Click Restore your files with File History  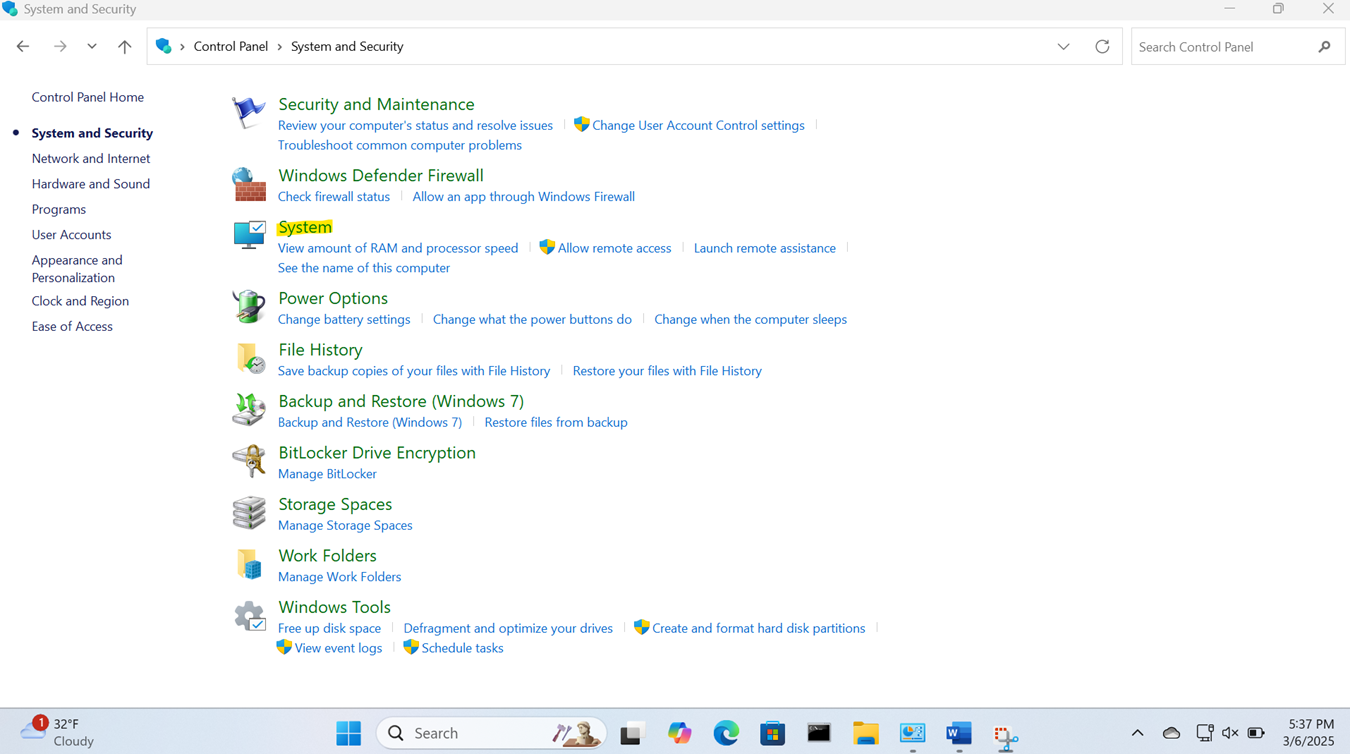[667, 371]
